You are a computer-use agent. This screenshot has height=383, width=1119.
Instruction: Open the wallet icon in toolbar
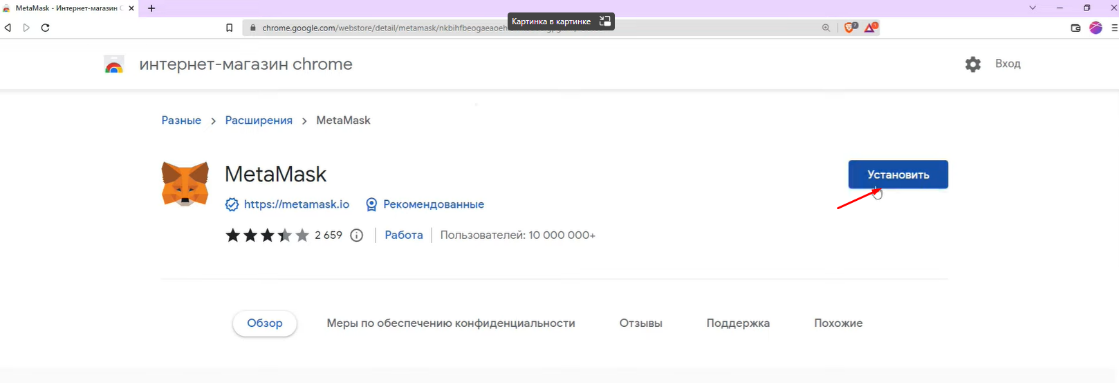point(1076,29)
